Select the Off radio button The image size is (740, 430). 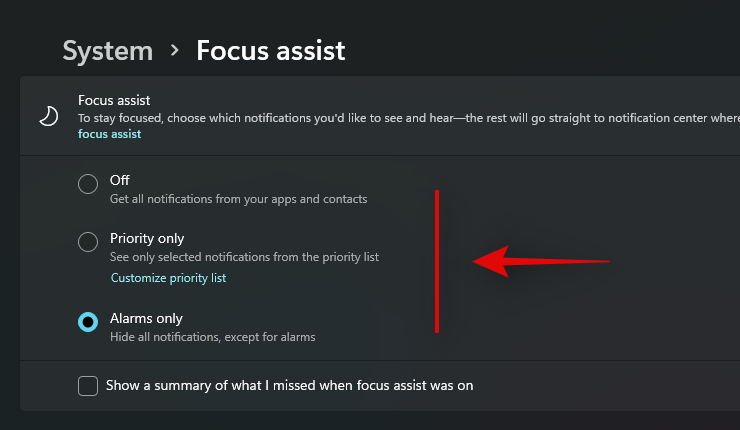pos(88,184)
